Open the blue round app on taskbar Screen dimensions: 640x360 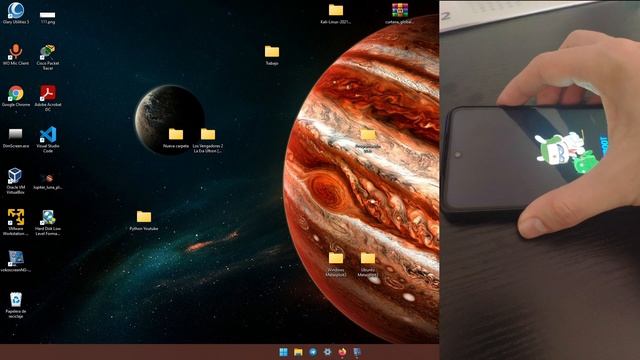point(313,352)
